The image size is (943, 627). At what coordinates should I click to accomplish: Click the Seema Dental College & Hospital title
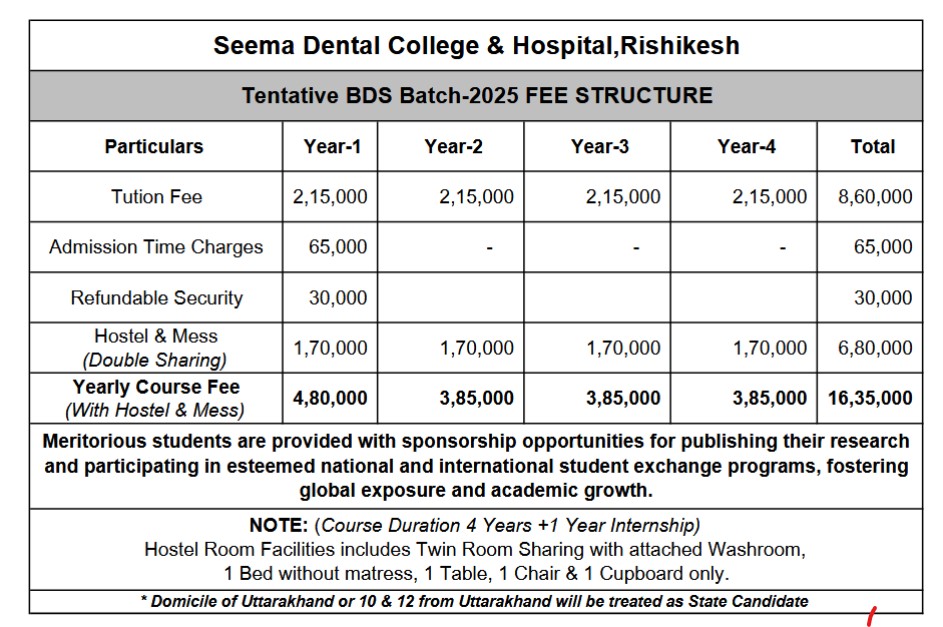pos(476,46)
